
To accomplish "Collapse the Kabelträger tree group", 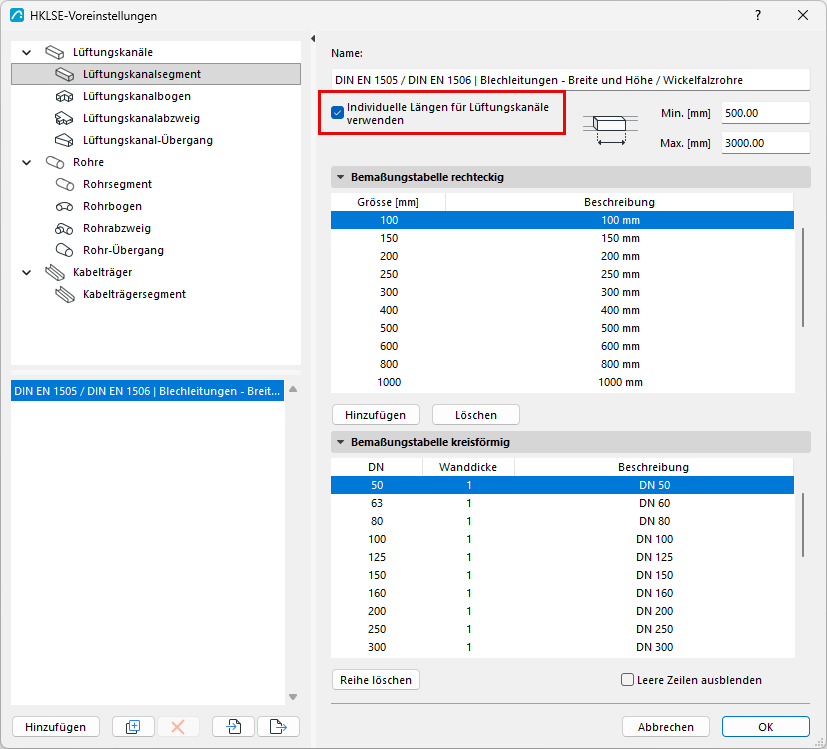I will 26,272.
